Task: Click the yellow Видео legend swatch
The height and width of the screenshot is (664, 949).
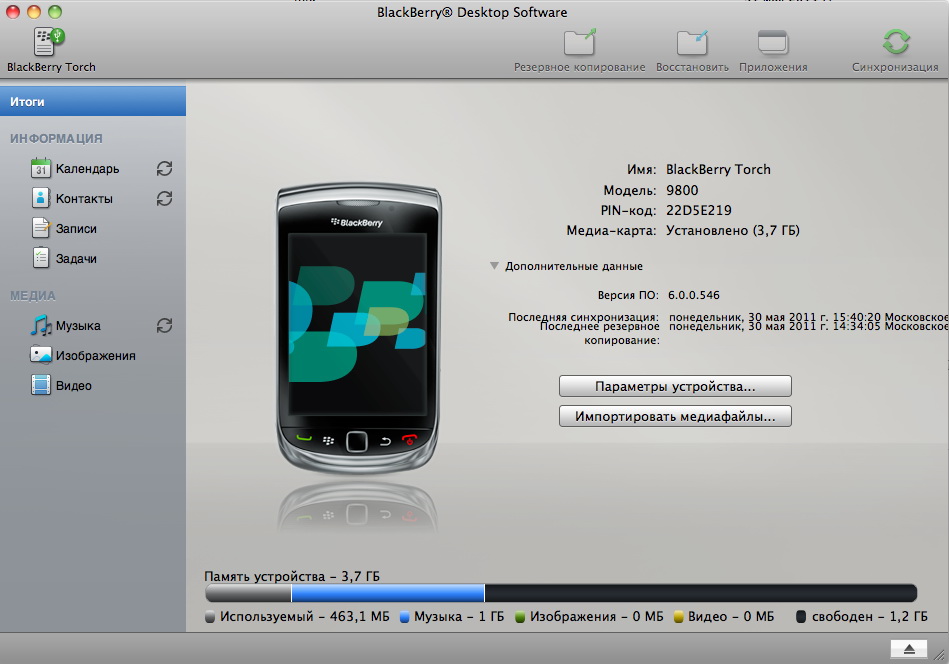Action: tap(678, 617)
